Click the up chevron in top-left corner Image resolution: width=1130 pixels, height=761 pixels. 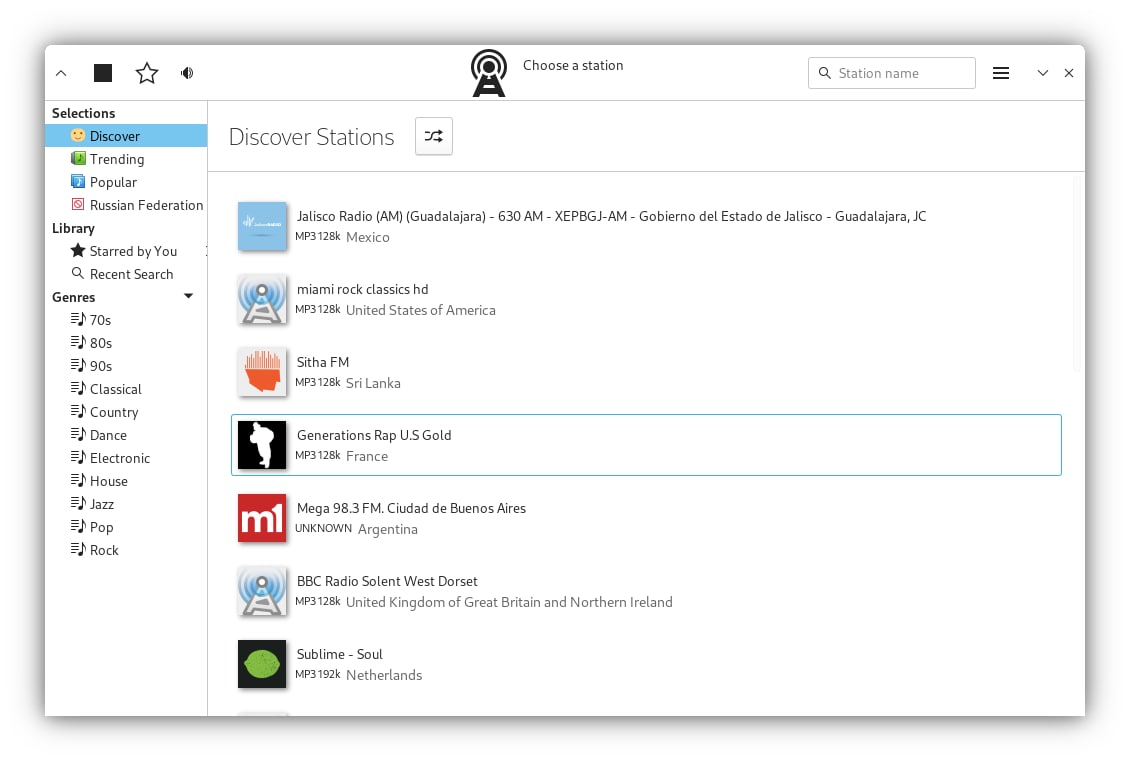click(61, 73)
